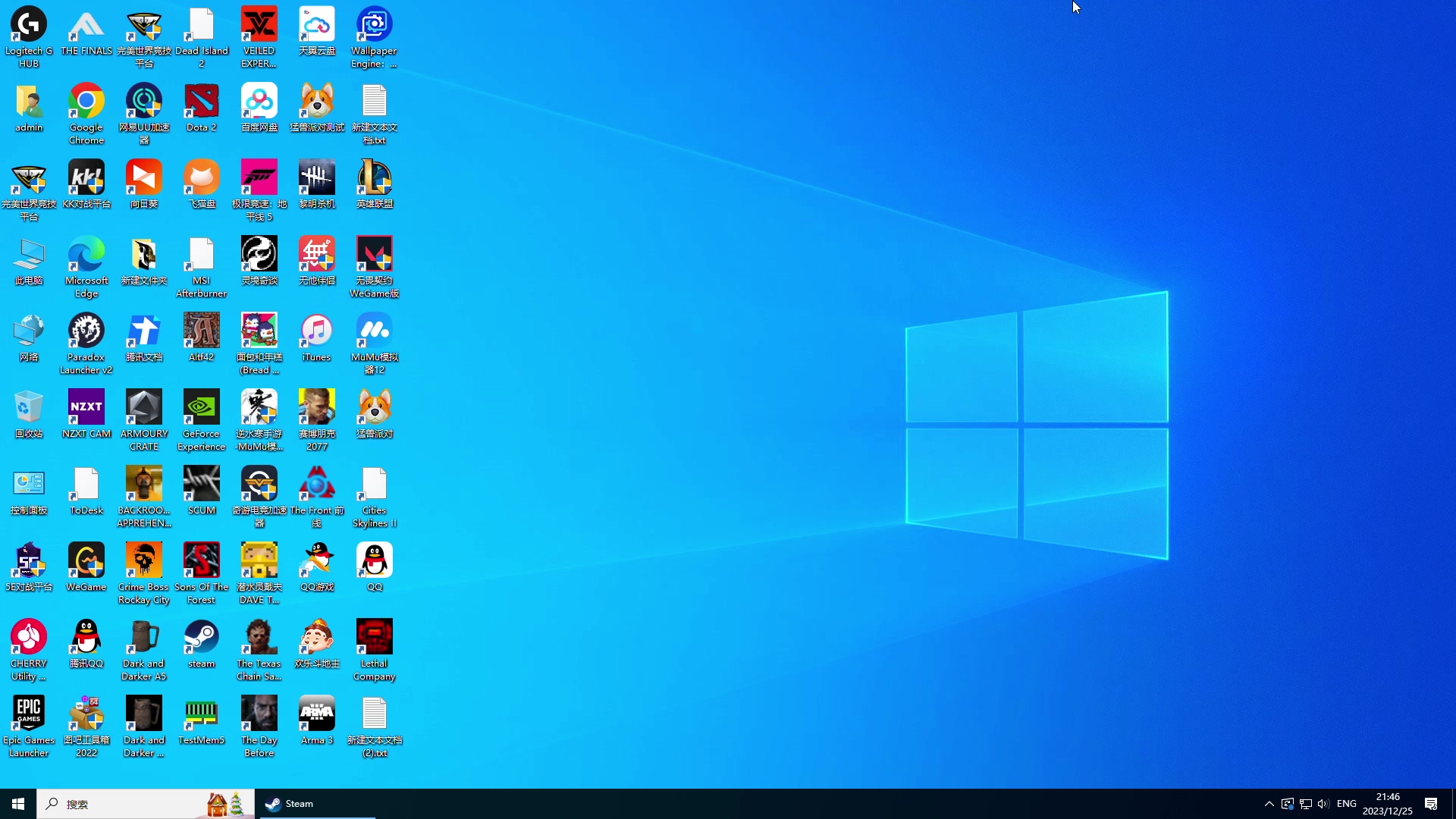
Task: Open the Dota 2 shortcut
Action: click(202, 107)
